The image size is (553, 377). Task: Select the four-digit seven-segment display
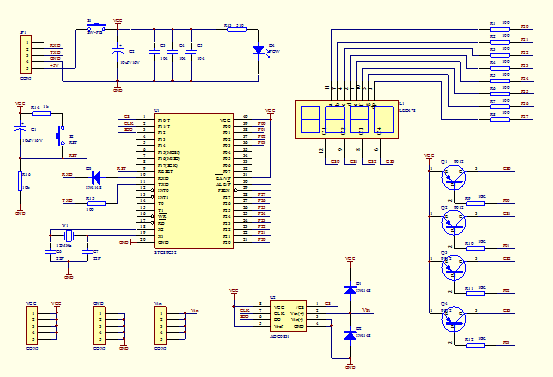(347, 119)
